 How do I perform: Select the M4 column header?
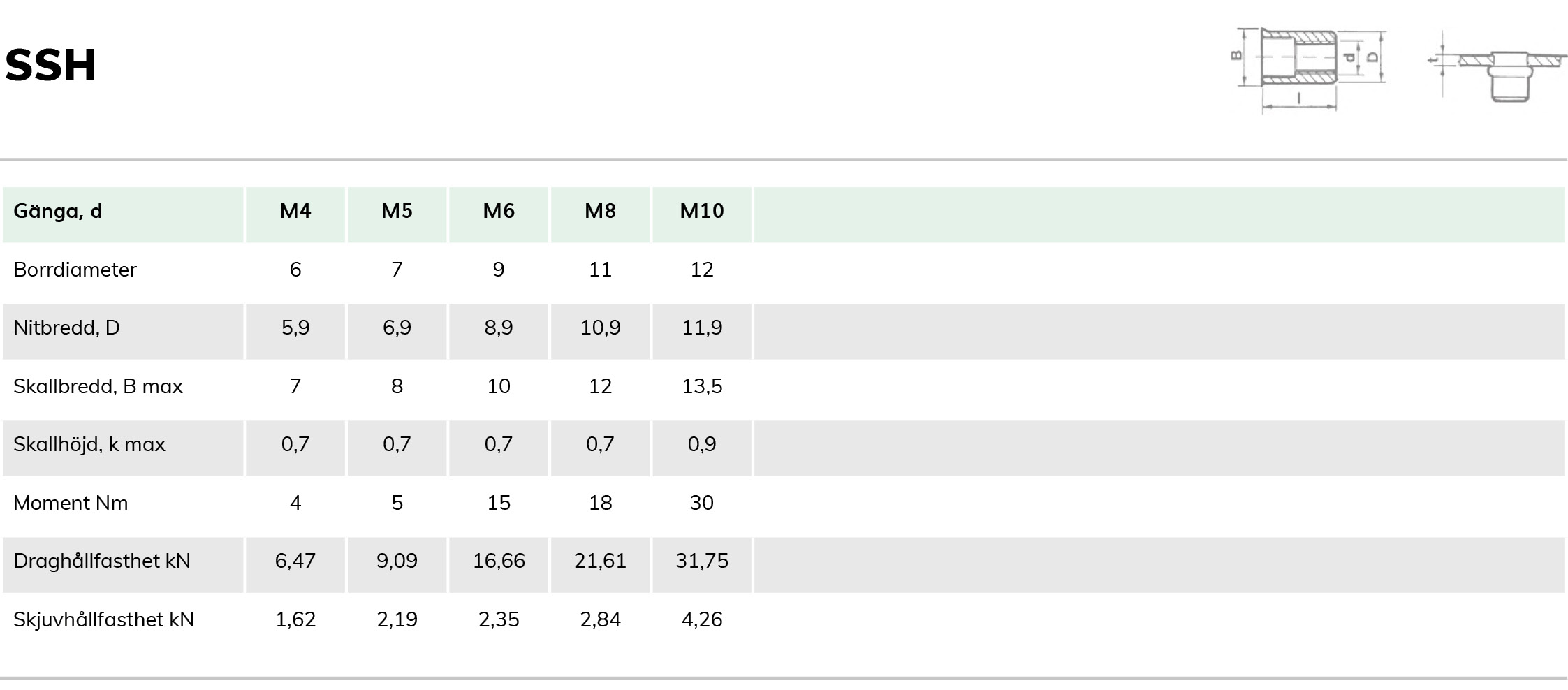[x=295, y=211]
